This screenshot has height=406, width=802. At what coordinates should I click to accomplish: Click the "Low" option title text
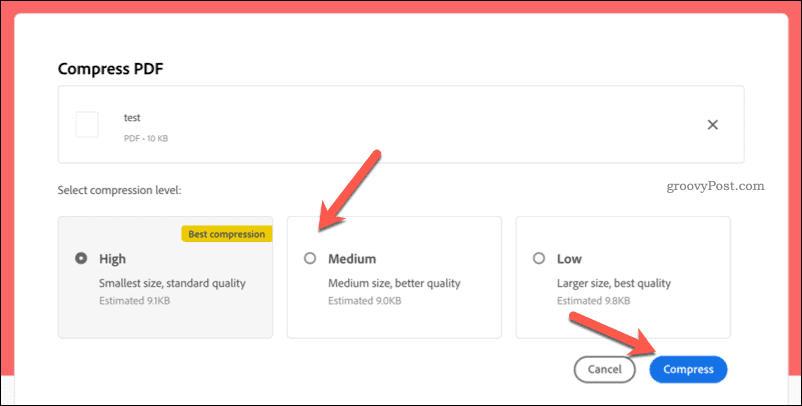click(568, 259)
